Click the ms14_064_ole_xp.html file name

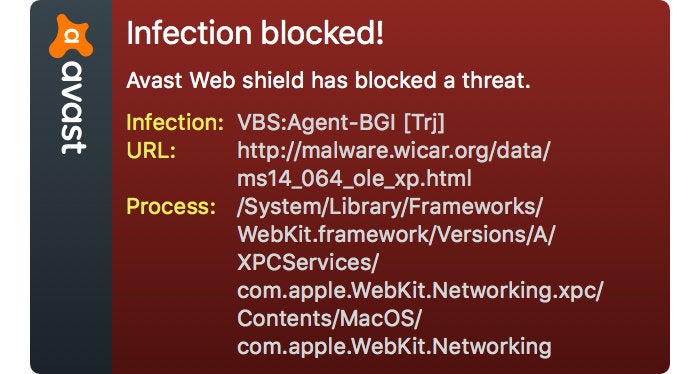point(354,179)
